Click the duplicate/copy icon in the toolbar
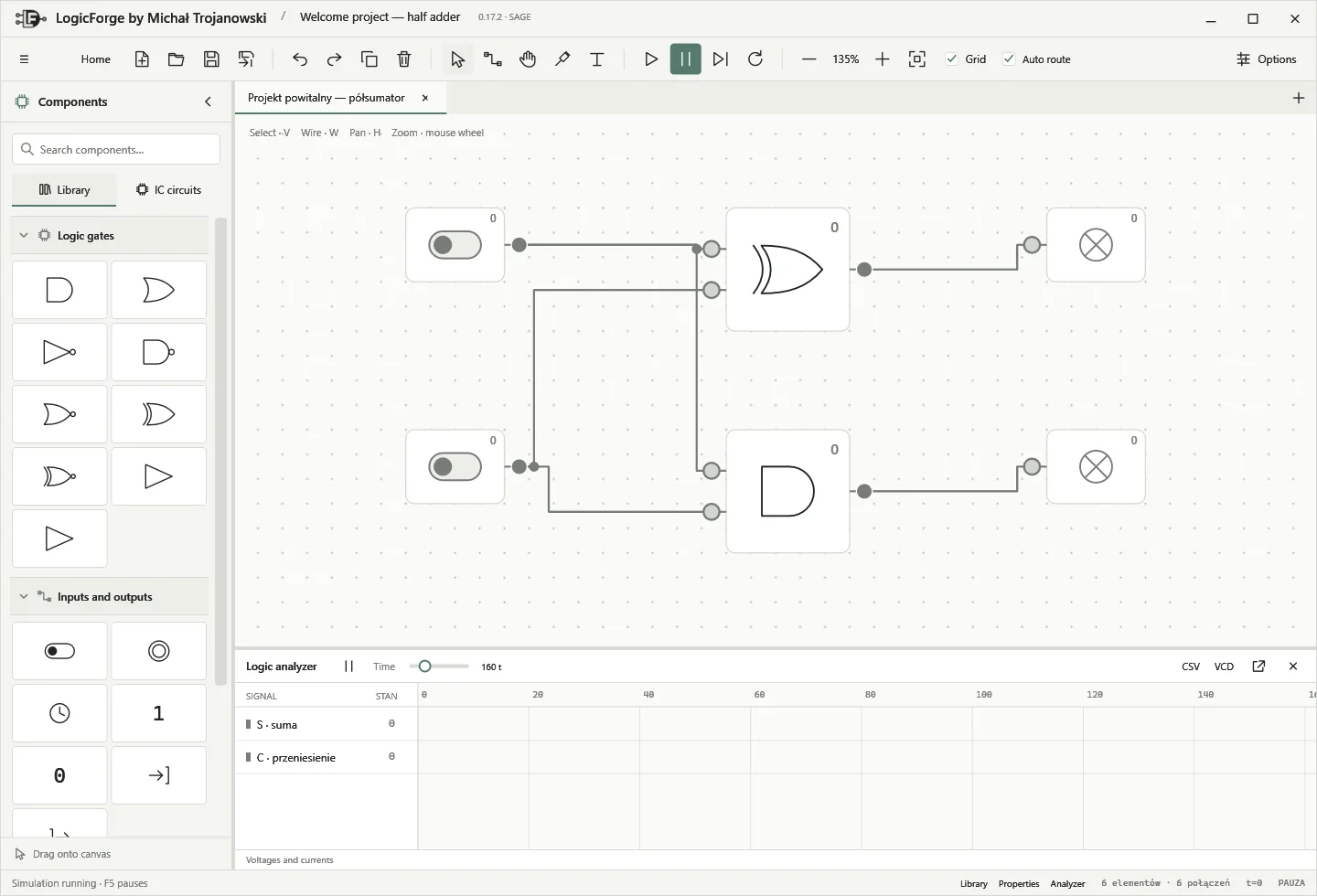This screenshot has height=896, width=1317. (369, 59)
